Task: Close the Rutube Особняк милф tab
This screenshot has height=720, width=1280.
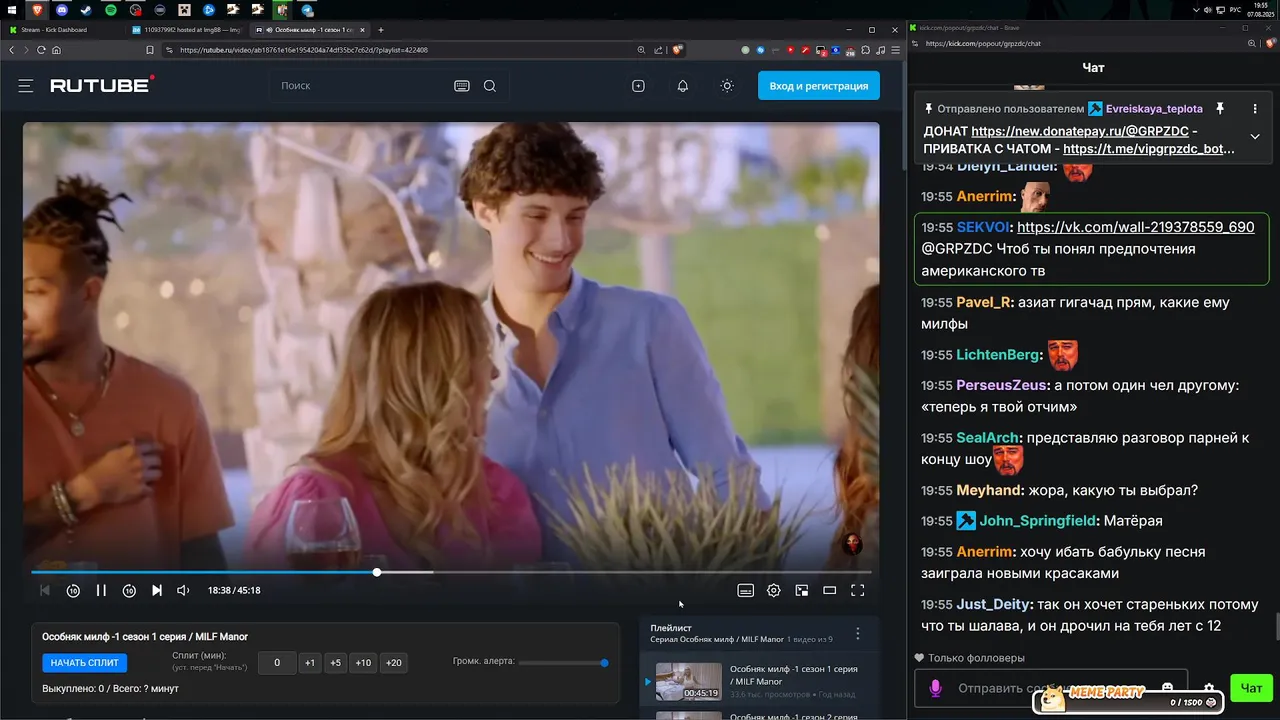Action: point(363,30)
